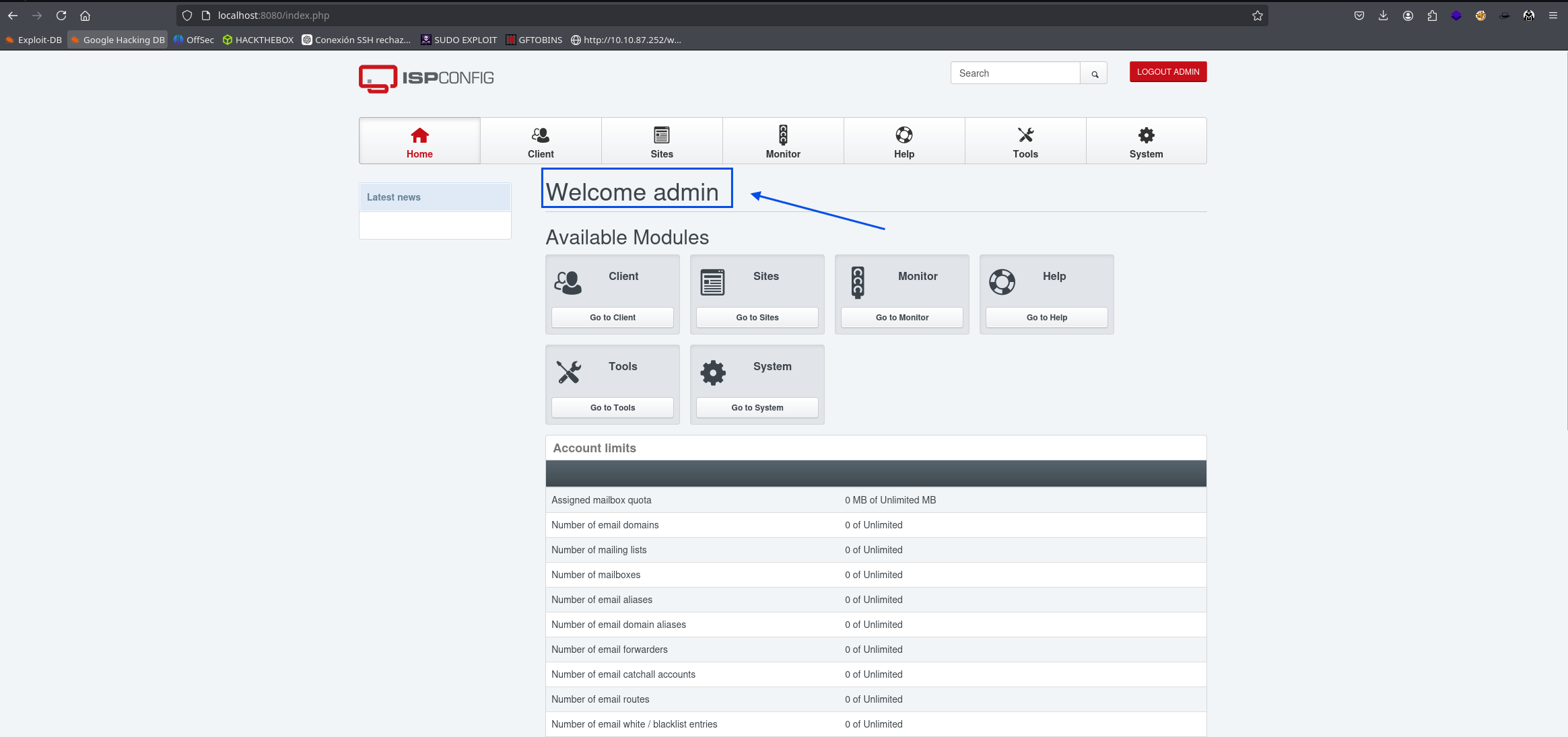1568x737 pixels.
Task: Click the ISPConfig logo
Action: click(x=426, y=78)
